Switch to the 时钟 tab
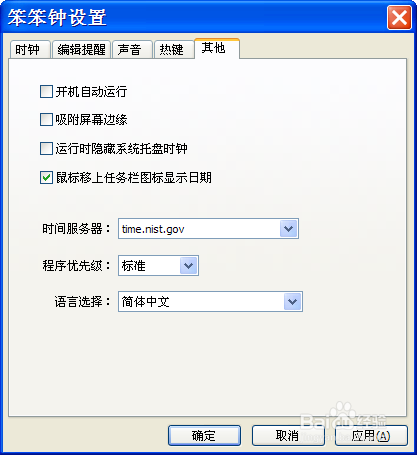The height and width of the screenshot is (455, 417). [30, 50]
